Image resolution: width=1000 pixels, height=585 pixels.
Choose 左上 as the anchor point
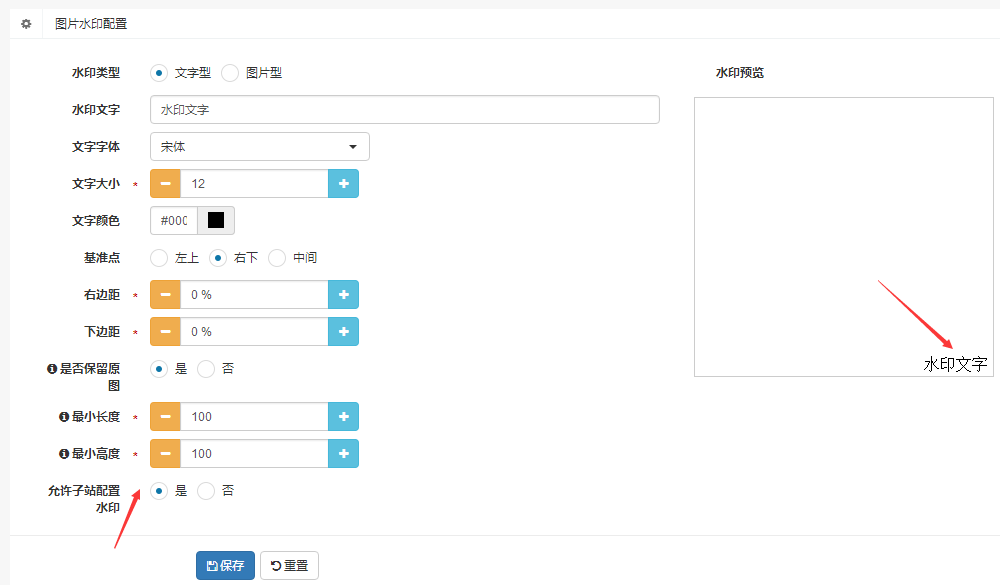(x=159, y=258)
